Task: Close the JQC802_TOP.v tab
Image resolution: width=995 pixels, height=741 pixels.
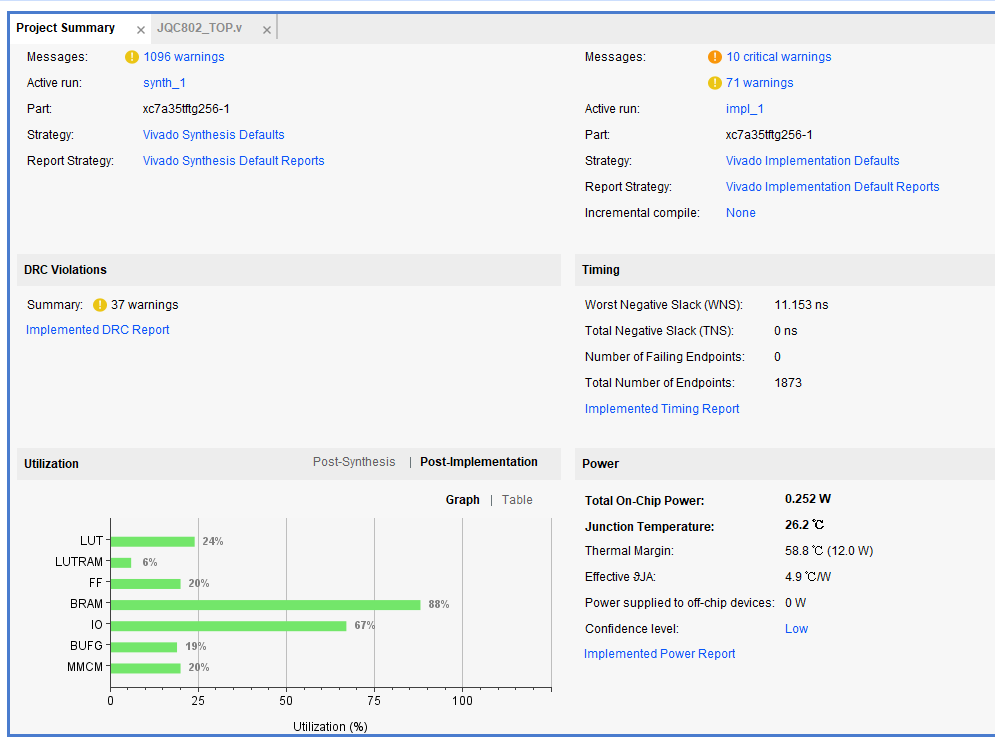Action: (x=267, y=30)
